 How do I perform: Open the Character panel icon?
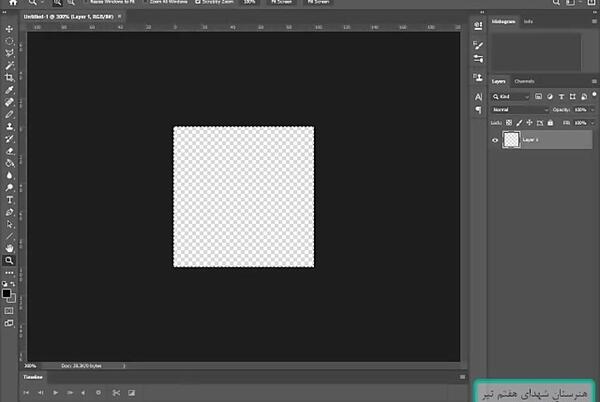pyautogui.click(x=478, y=97)
